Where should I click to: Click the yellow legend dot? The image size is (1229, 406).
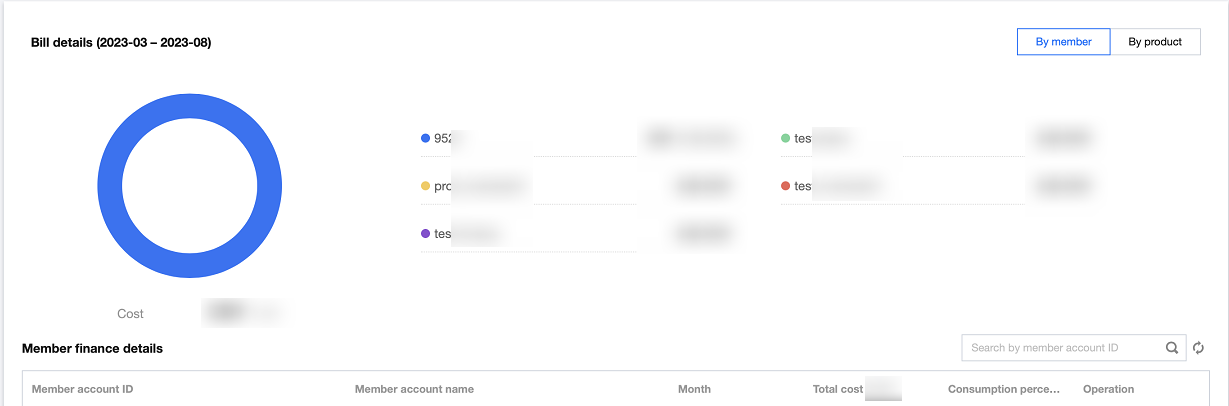pyautogui.click(x=426, y=186)
